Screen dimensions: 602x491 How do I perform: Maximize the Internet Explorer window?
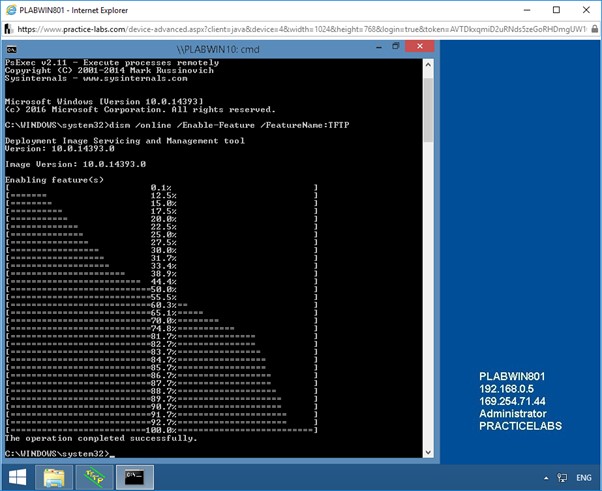point(556,10)
